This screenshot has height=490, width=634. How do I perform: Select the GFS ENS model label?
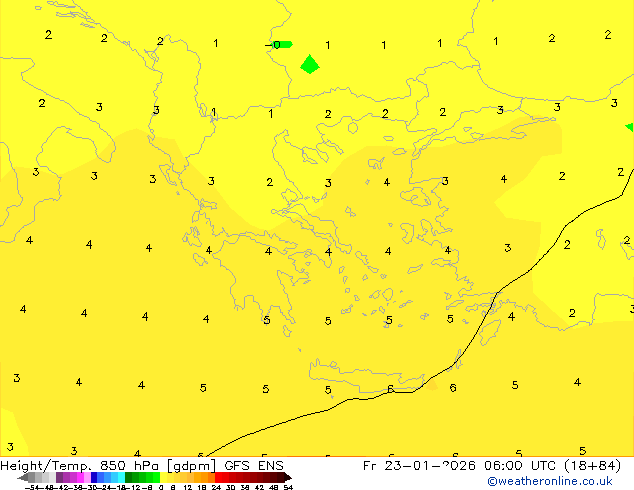pos(257,466)
